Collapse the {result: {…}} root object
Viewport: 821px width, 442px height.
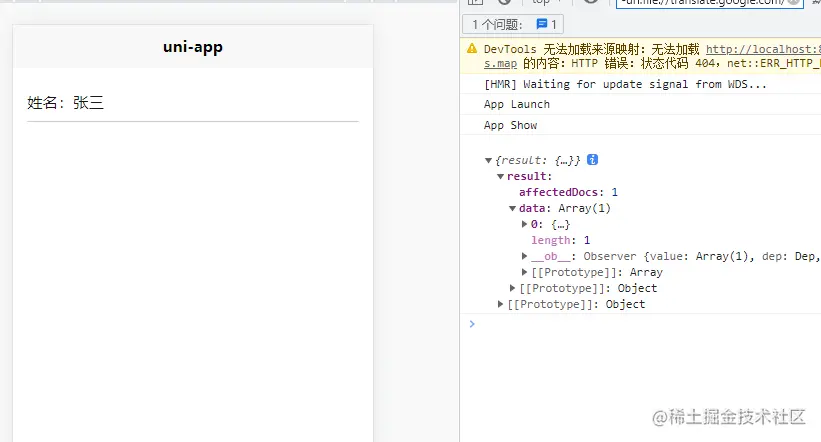(488, 160)
